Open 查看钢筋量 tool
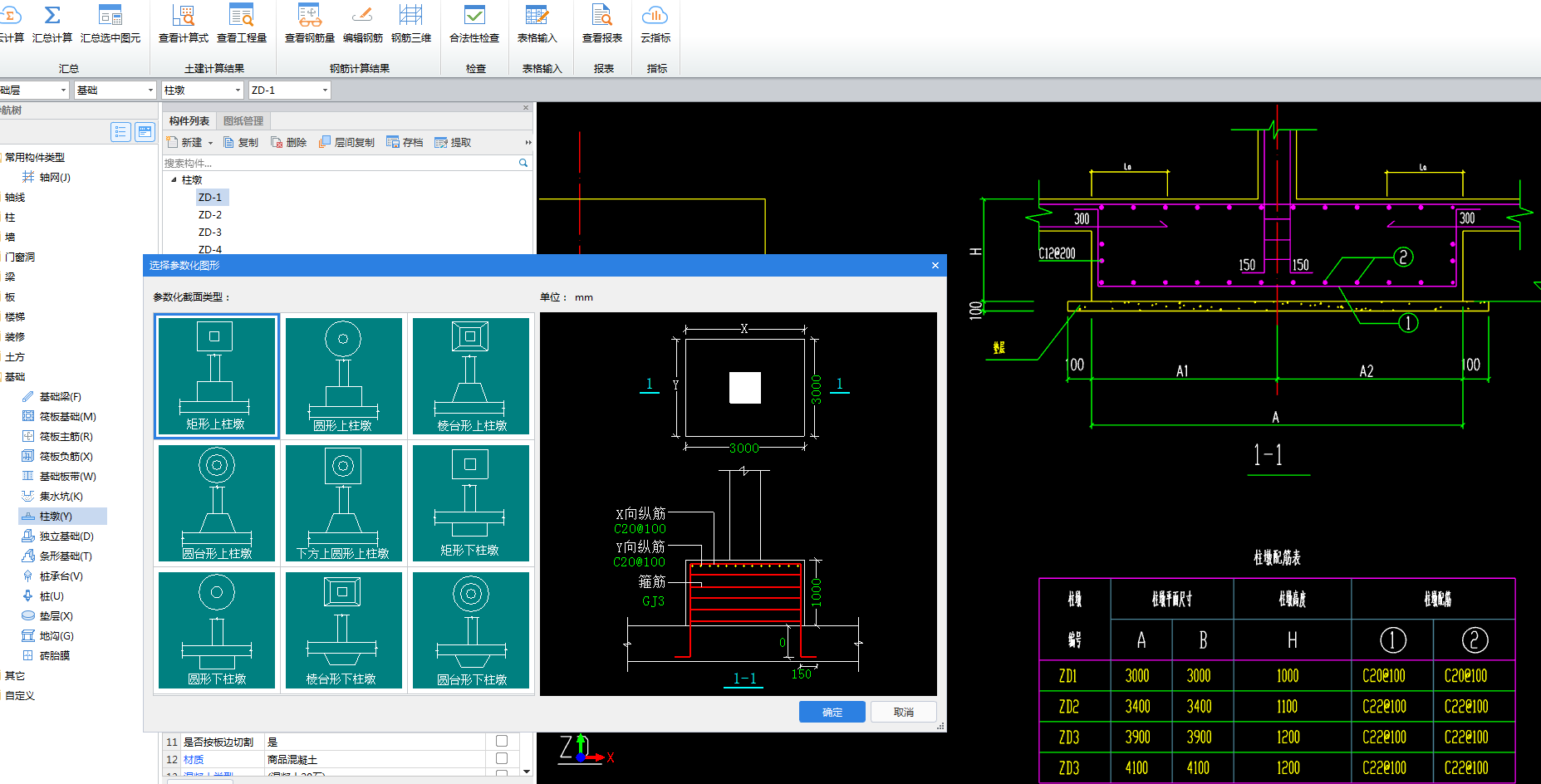The width and height of the screenshot is (1541, 784). click(x=310, y=23)
